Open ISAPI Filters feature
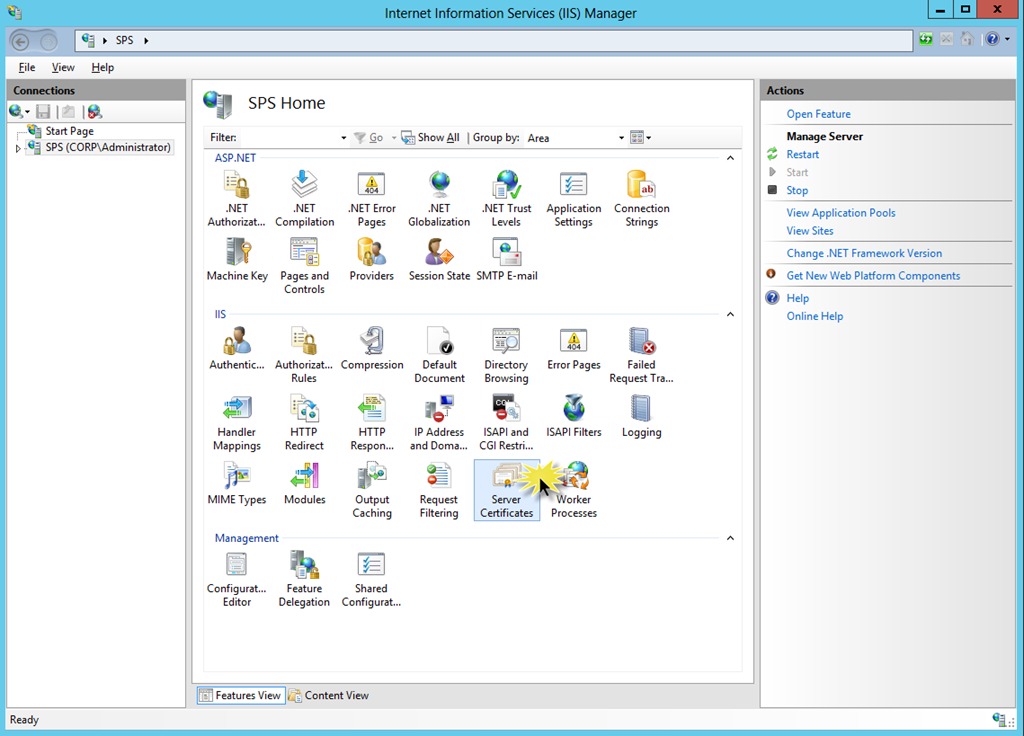This screenshot has height=736, width=1024. click(573, 416)
